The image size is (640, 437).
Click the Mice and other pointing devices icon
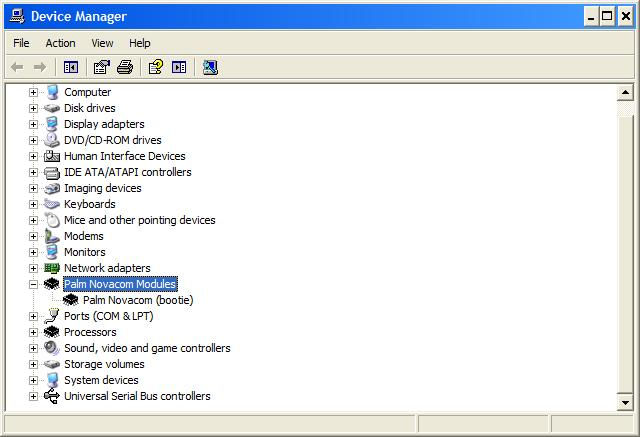pyautogui.click(x=52, y=220)
